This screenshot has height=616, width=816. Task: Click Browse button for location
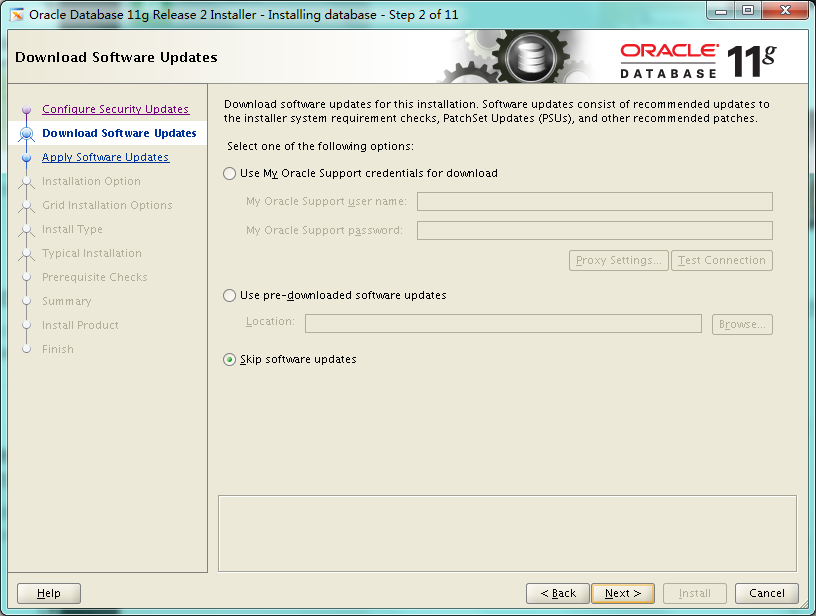pyautogui.click(x=742, y=324)
